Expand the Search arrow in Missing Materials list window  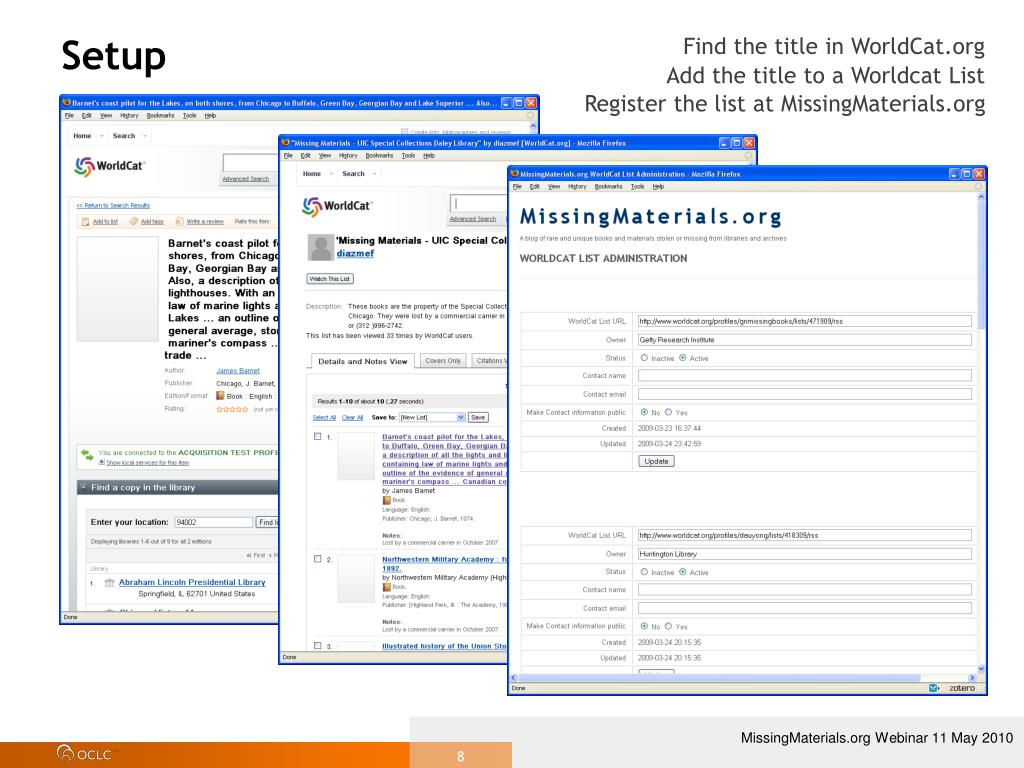tap(374, 174)
